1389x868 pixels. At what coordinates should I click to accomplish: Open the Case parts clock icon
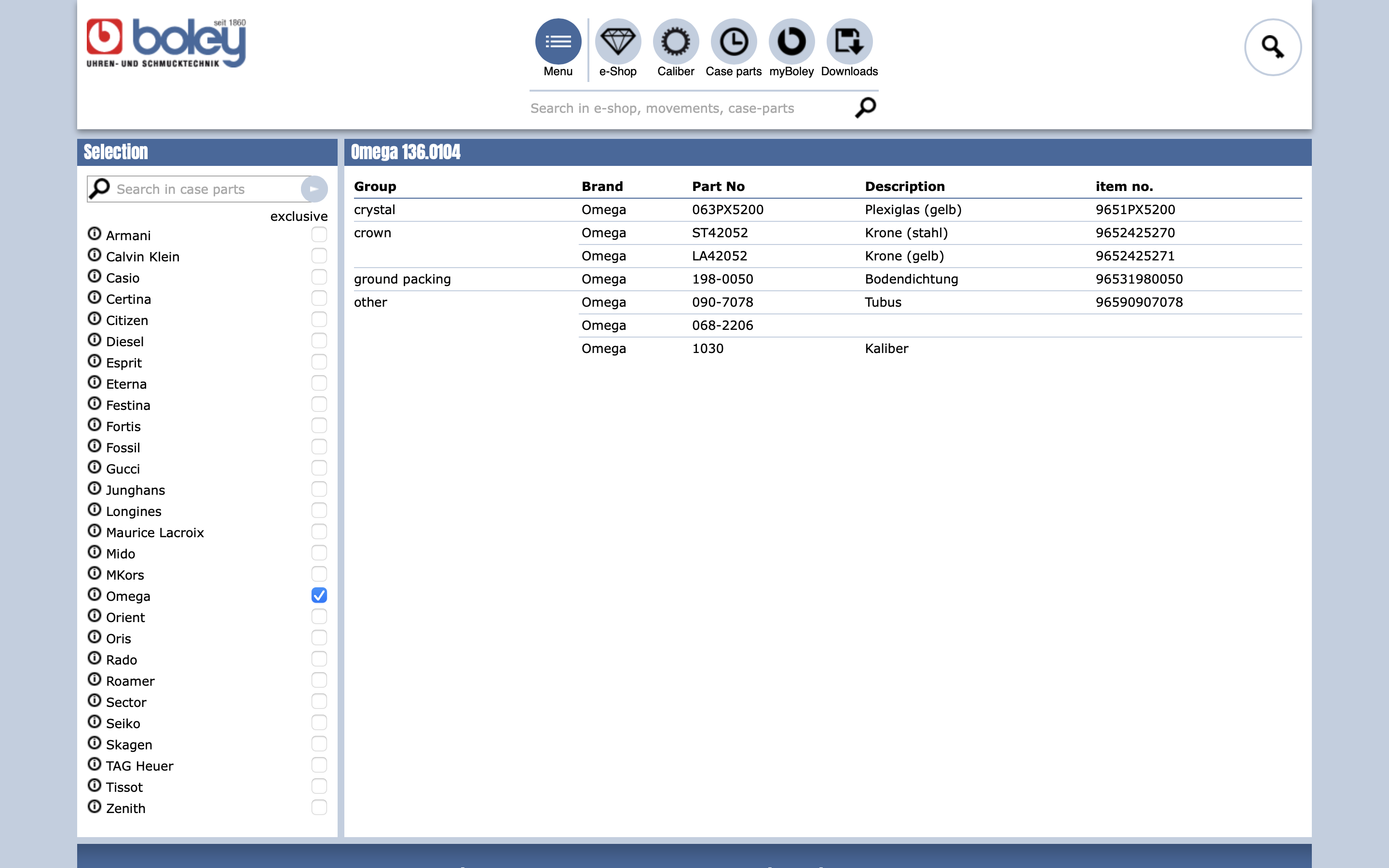click(734, 41)
